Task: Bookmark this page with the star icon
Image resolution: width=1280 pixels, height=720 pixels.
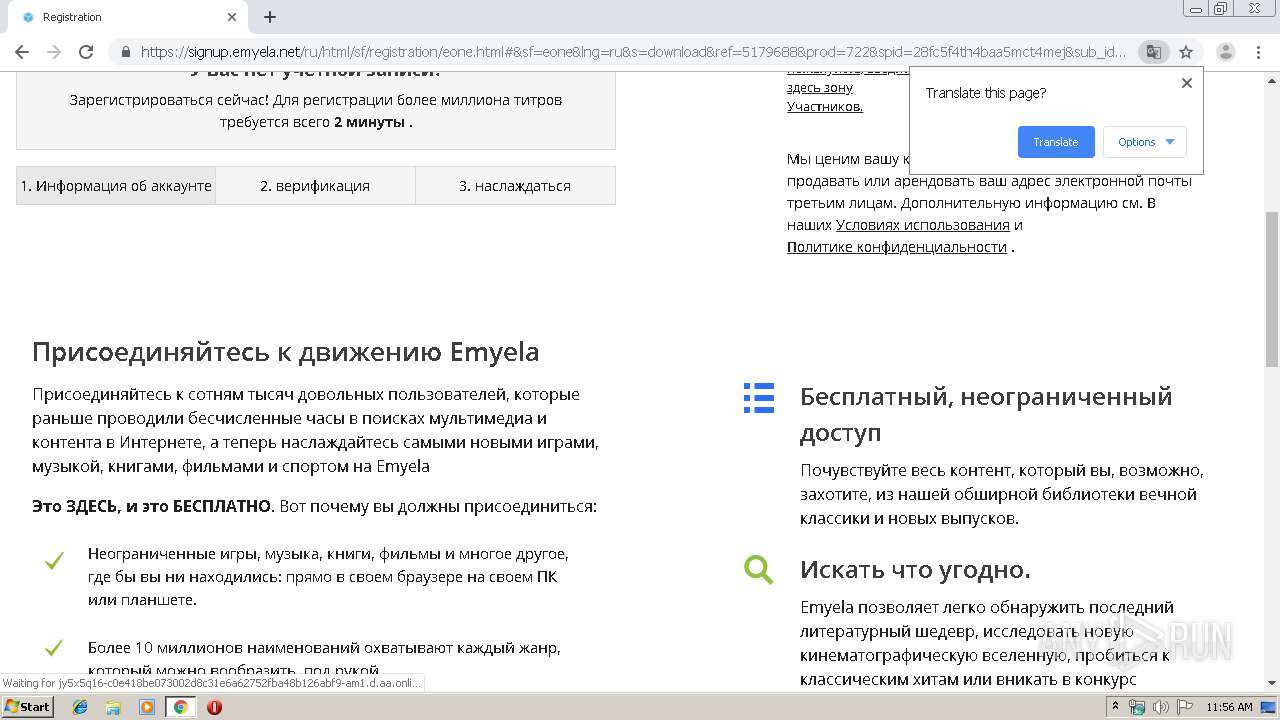Action: (1186, 52)
